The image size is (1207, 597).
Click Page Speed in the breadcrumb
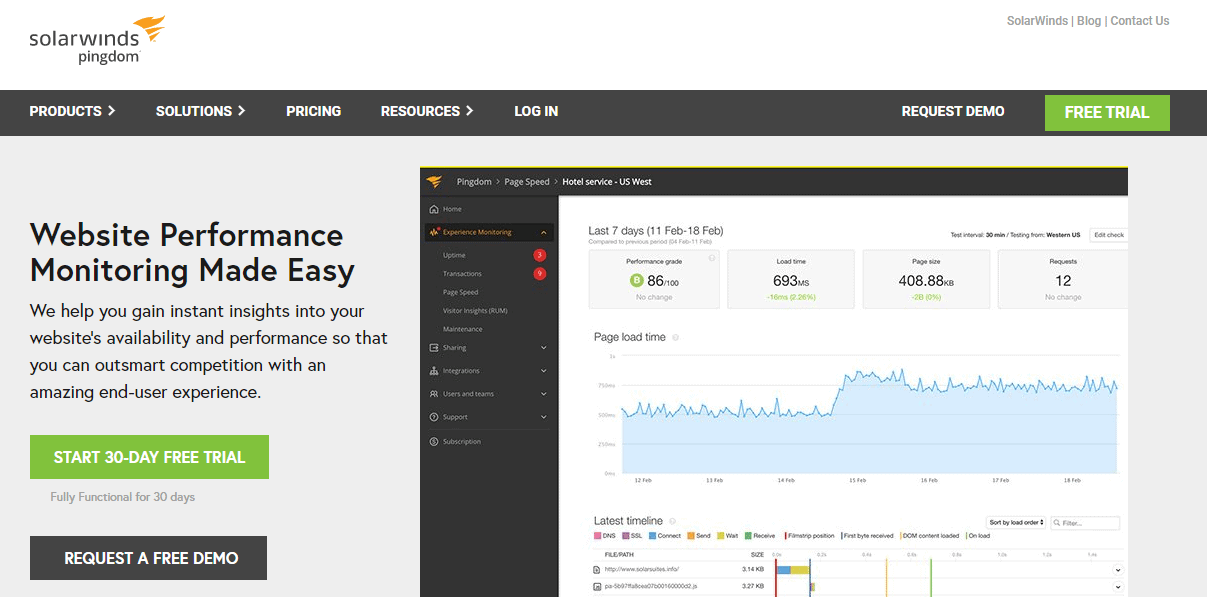(x=527, y=182)
